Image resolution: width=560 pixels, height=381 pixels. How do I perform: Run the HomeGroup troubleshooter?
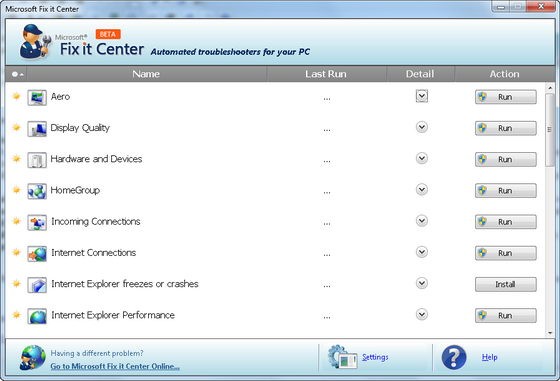[506, 191]
